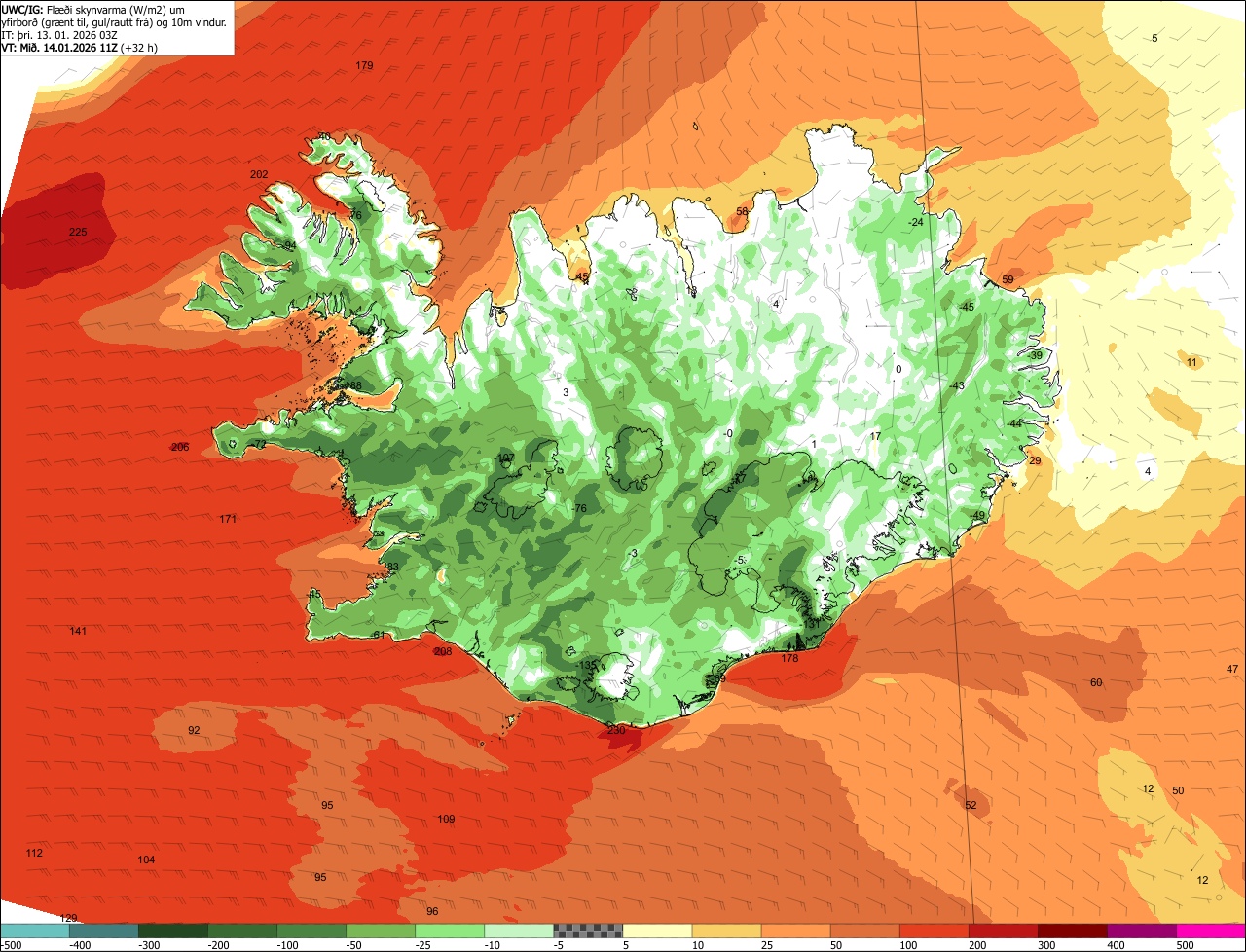Click the checkered -5 to 5 legend swatch
This screenshot has width=1246, height=952.
[588, 931]
